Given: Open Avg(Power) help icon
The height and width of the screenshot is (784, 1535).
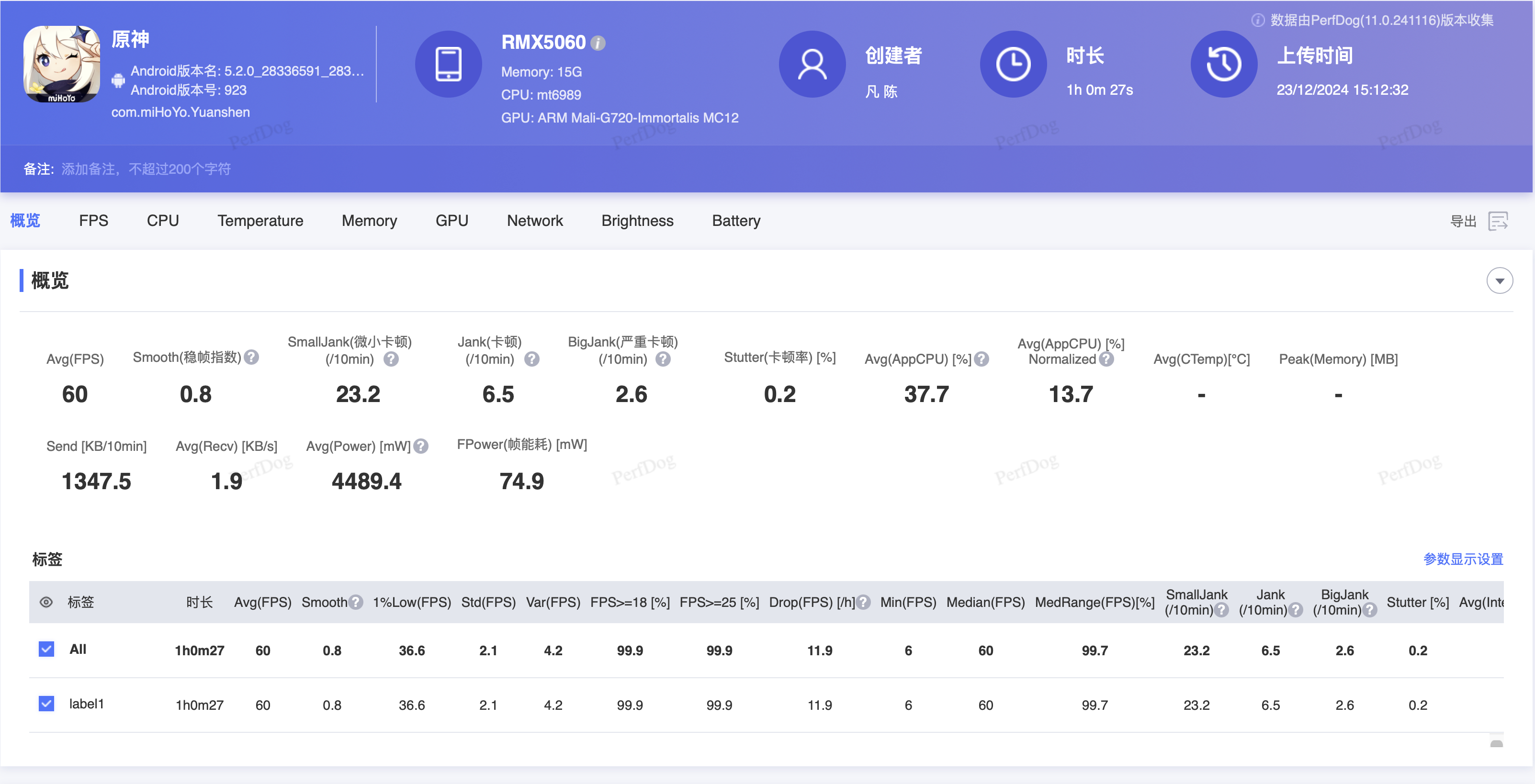Looking at the screenshot, I should tap(421, 446).
